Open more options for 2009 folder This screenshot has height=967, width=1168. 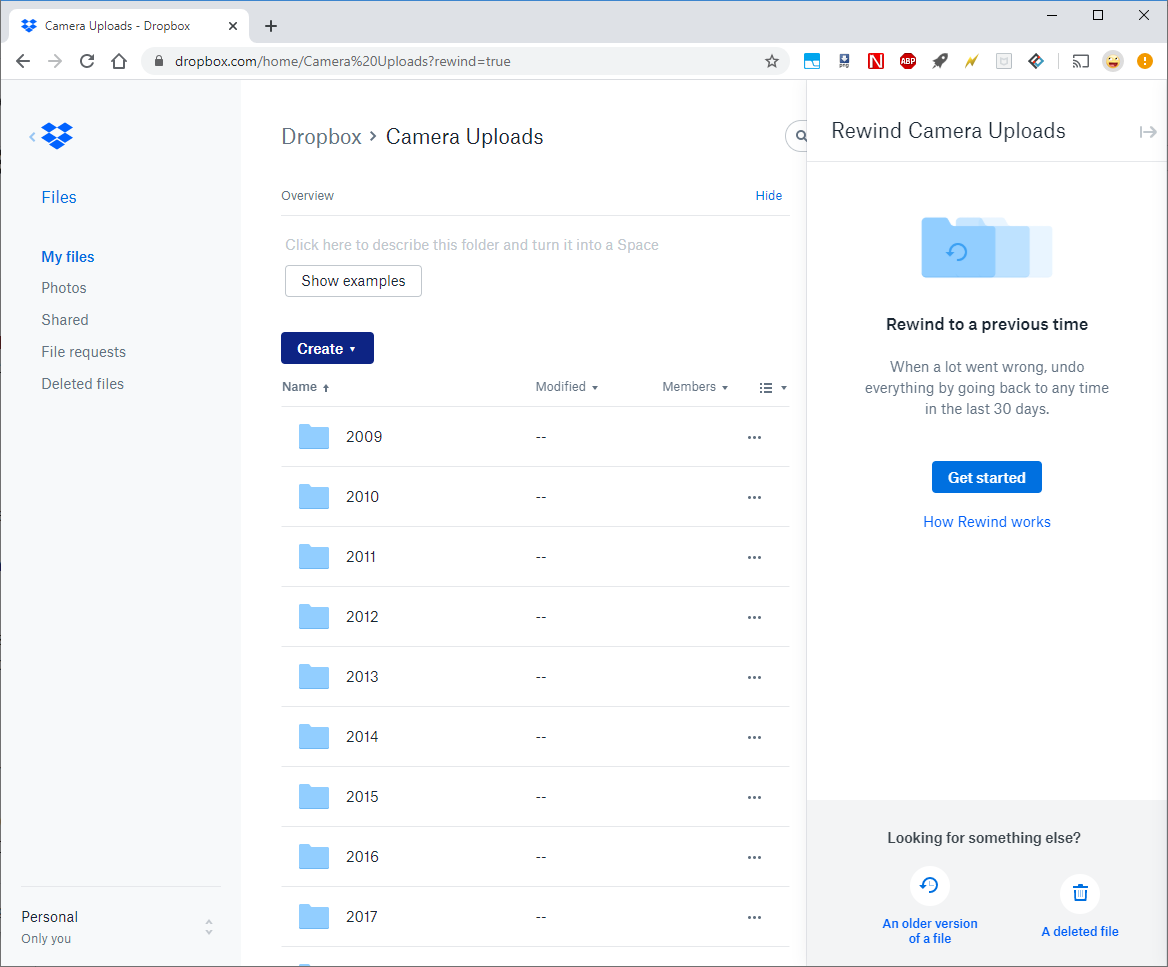click(754, 437)
